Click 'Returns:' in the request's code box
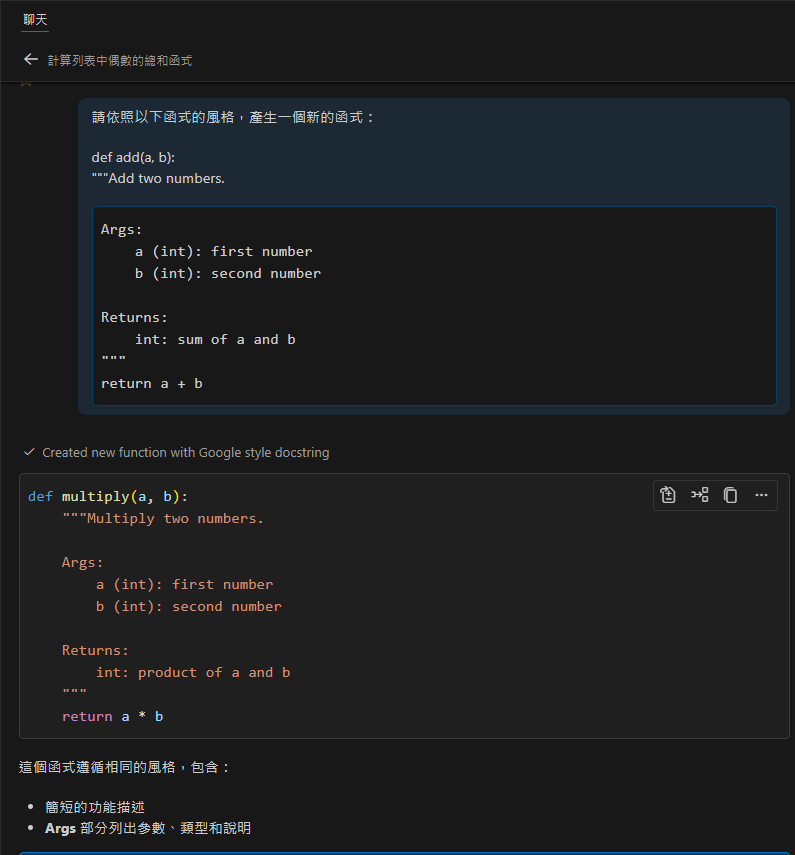 pos(134,317)
